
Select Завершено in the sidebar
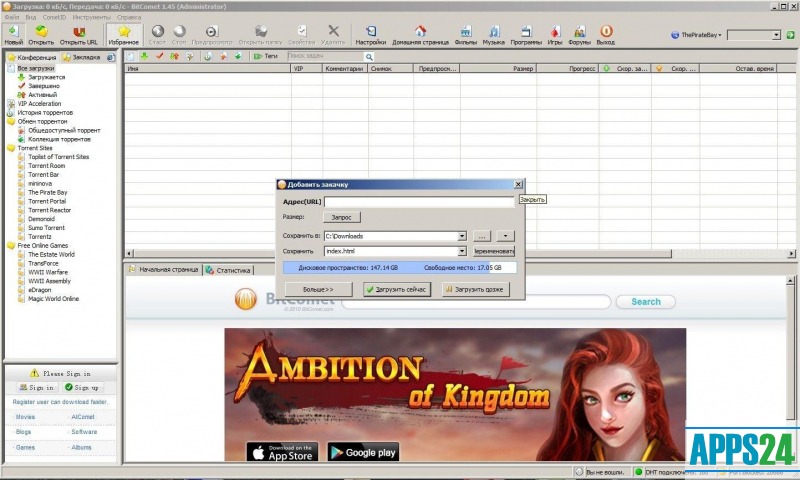[44, 86]
